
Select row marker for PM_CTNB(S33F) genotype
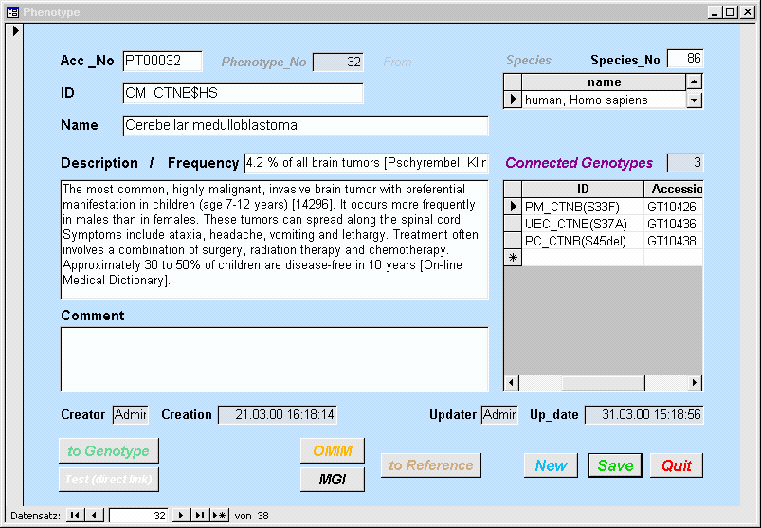(512, 207)
